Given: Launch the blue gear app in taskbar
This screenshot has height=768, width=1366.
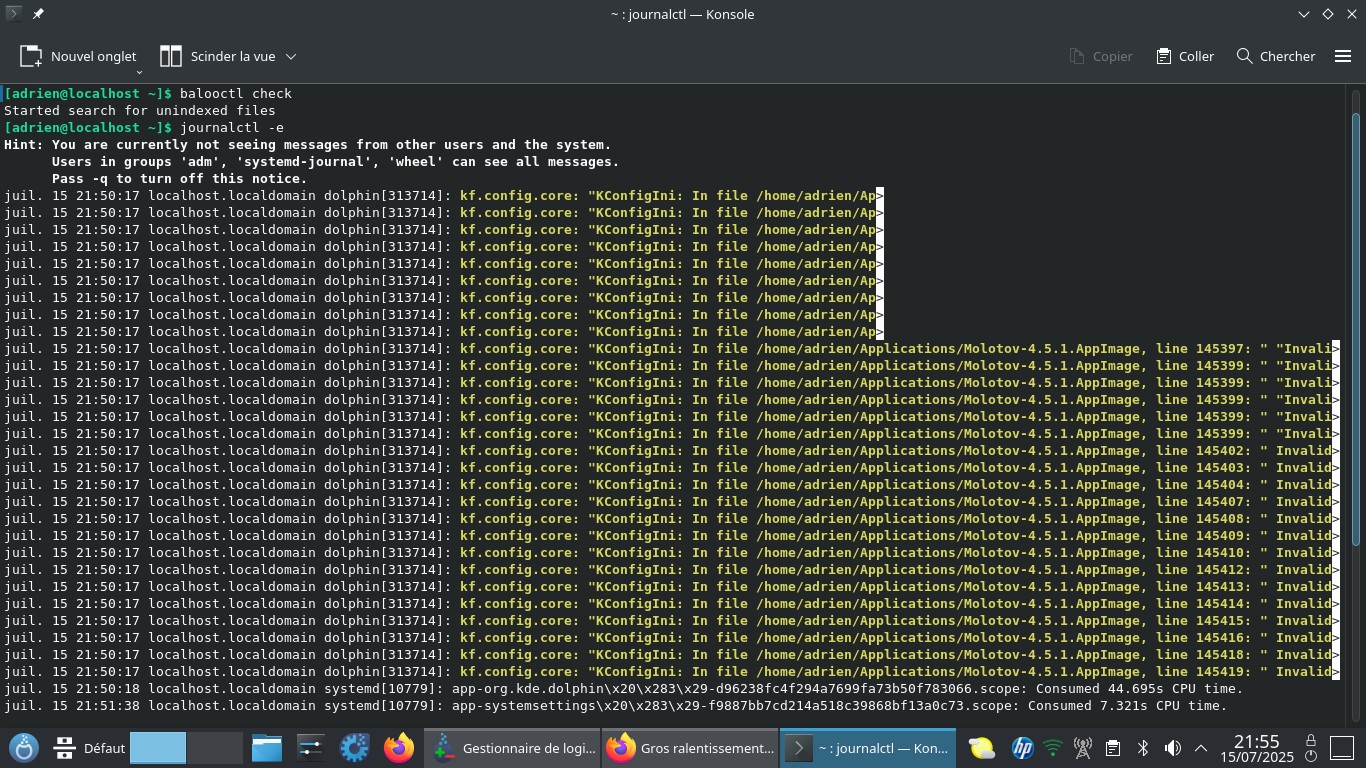Looking at the screenshot, I should pyautogui.click(x=355, y=747).
